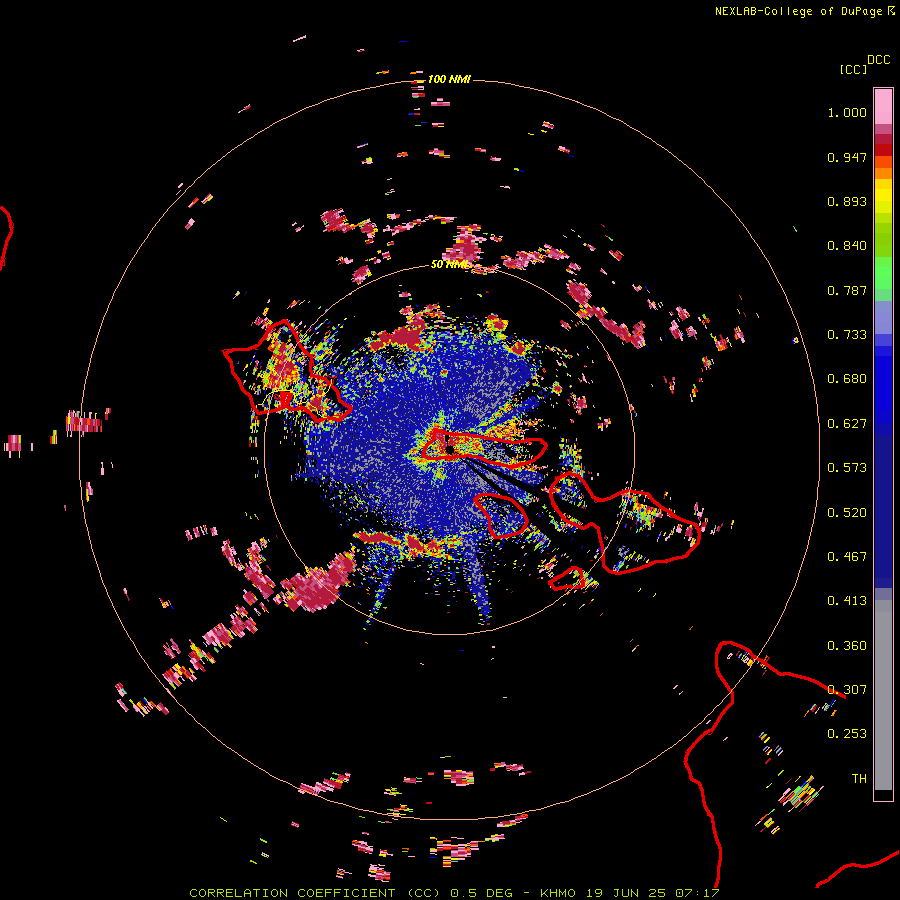The image size is (900, 900).
Task: Select the 0.787 scale value
Action: (847, 290)
